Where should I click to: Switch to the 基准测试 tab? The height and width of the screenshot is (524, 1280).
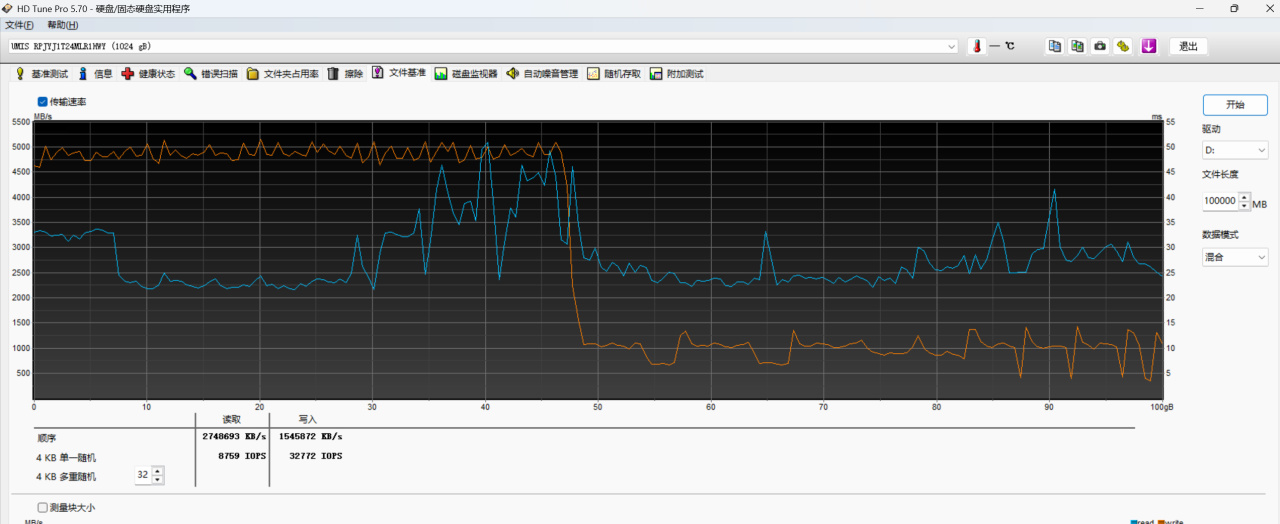tap(41, 74)
